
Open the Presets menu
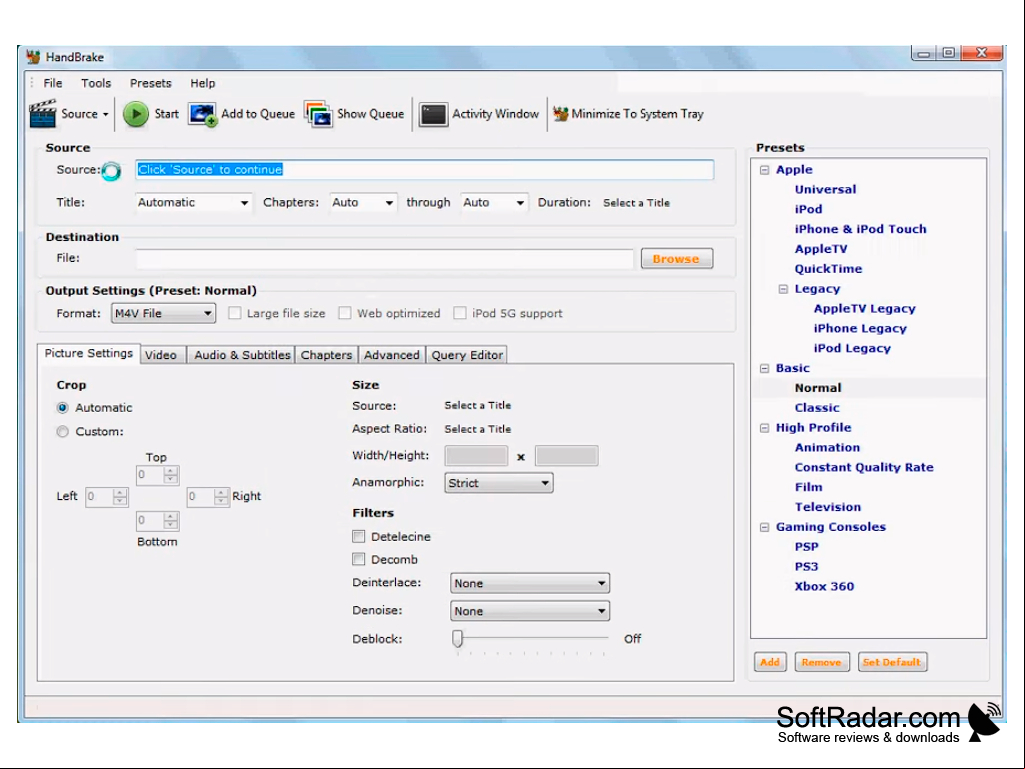click(x=150, y=83)
